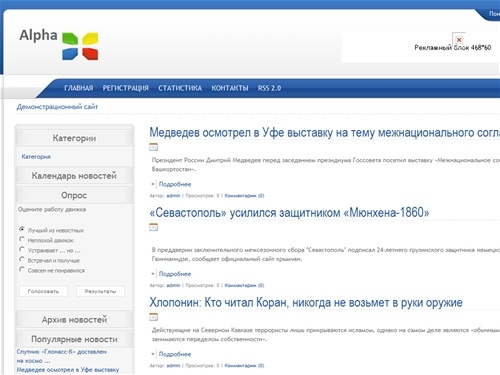
Task: Click the Результаты button
Action: [100, 291]
